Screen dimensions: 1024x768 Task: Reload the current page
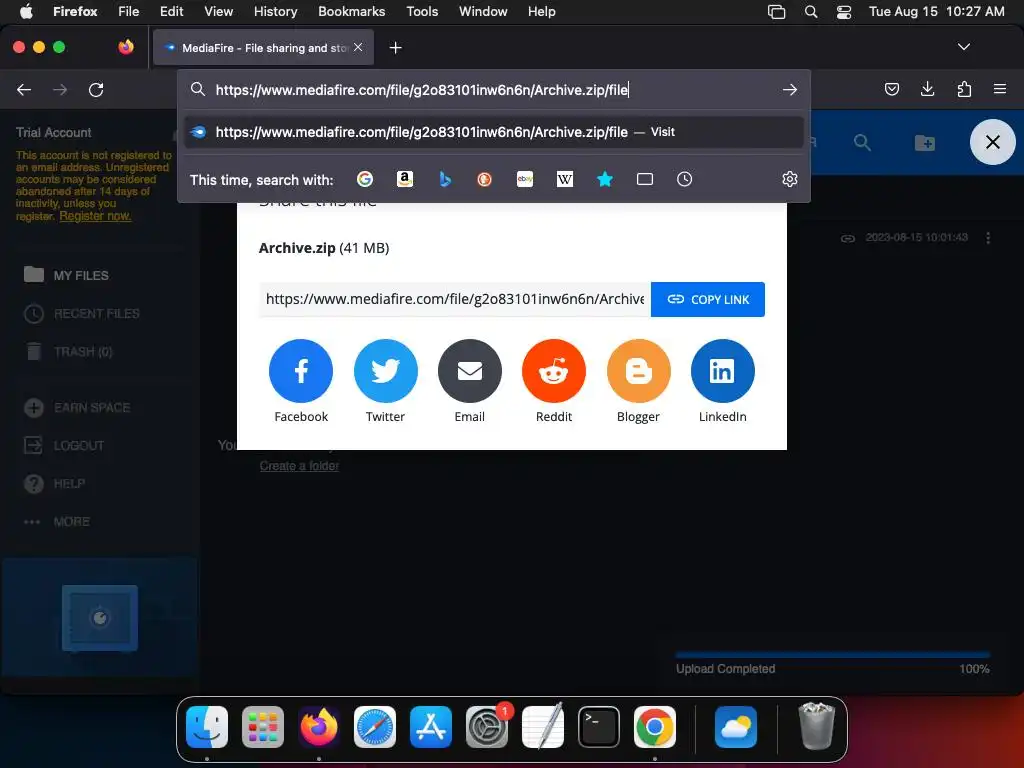tap(96, 89)
